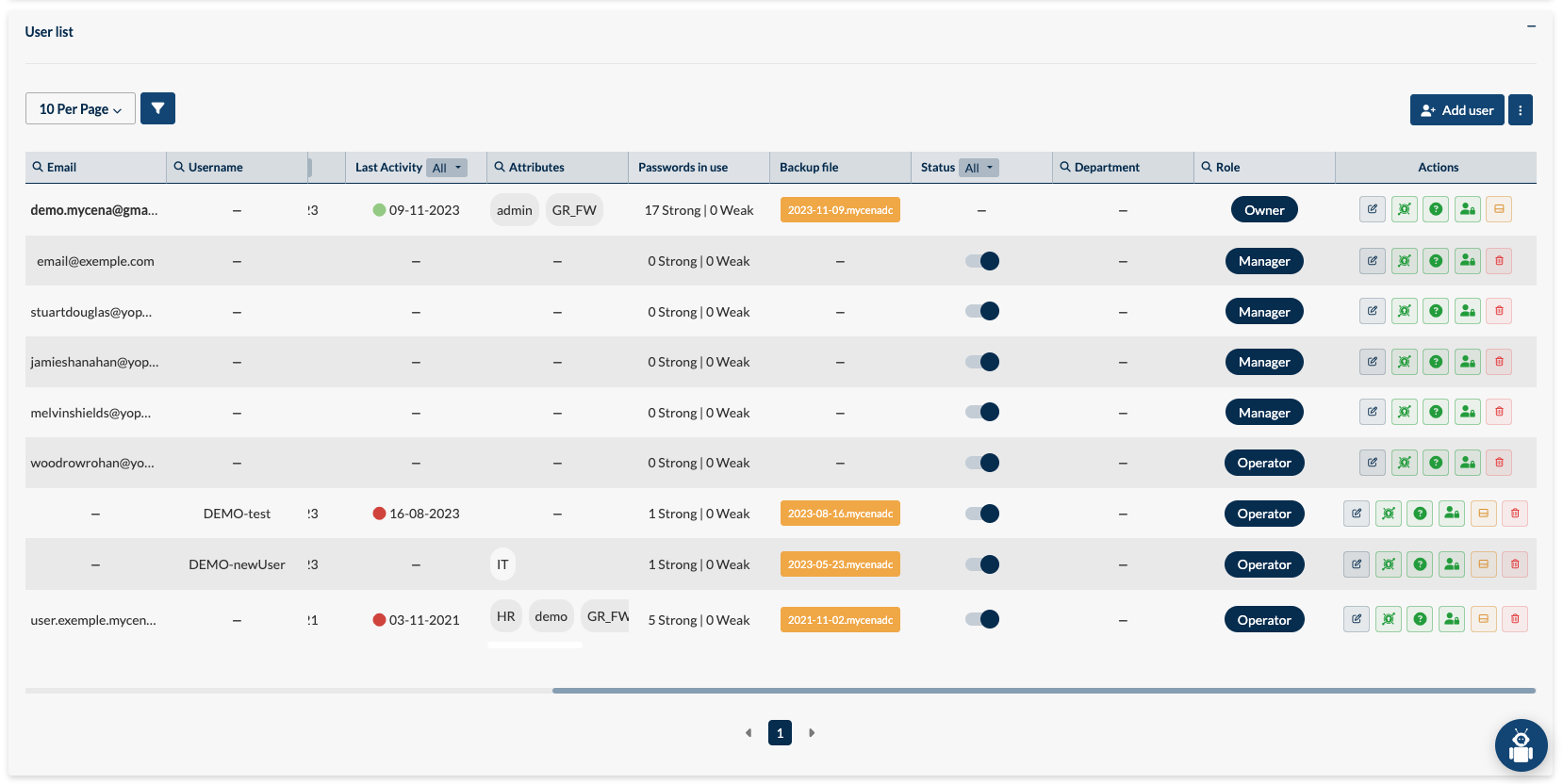The image size is (1563, 784).
Task: Toggle status switch for melvinshields@yop...
Action: [981, 412]
